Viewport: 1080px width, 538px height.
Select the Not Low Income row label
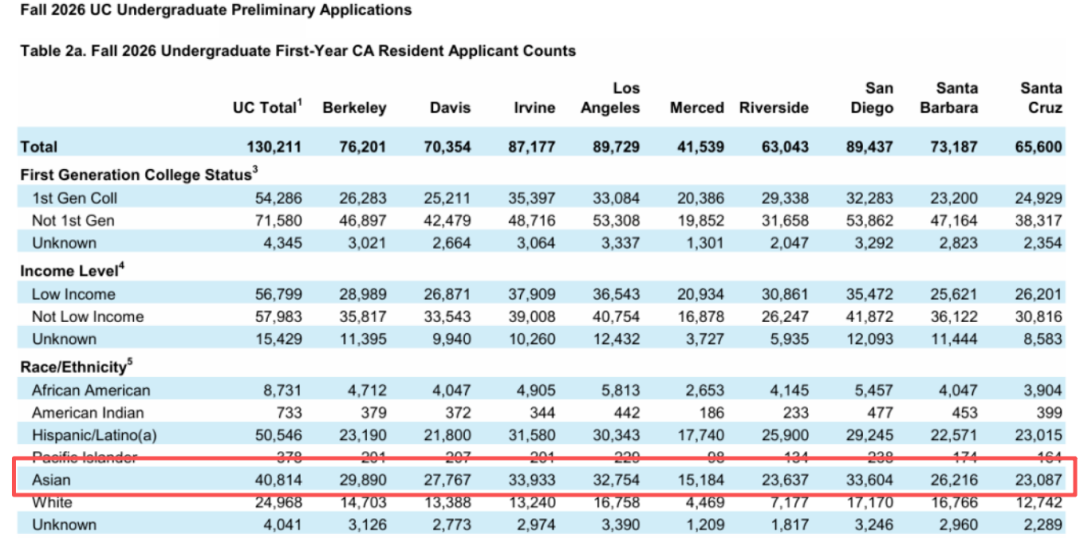(x=87, y=316)
